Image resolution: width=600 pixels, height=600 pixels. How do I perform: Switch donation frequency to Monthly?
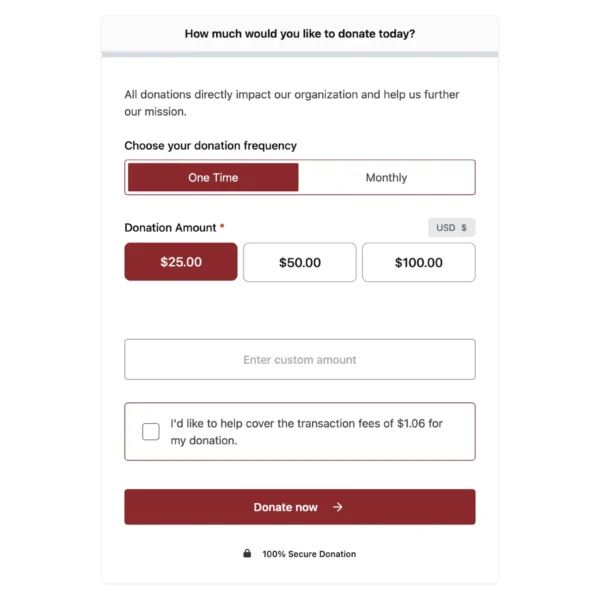(x=386, y=178)
